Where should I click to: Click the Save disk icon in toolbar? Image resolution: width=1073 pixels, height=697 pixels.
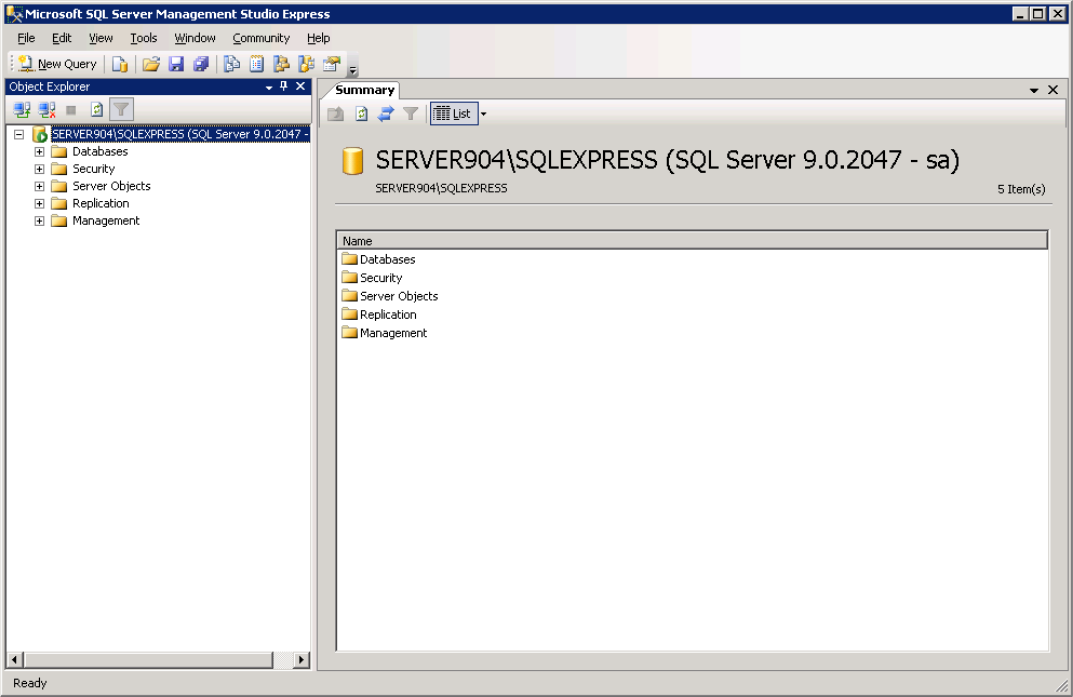pyautogui.click(x=176, y=64)
